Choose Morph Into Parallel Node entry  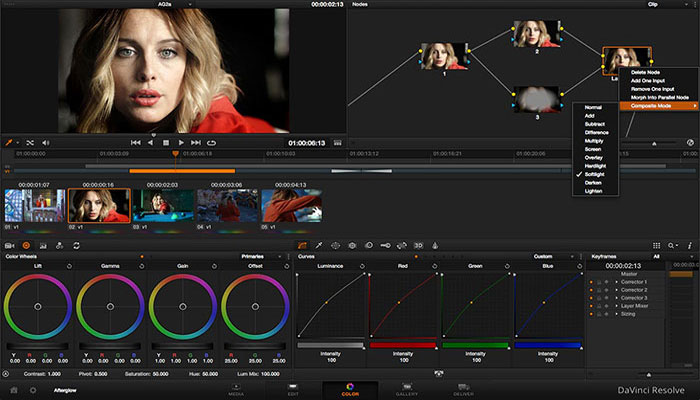658,97
